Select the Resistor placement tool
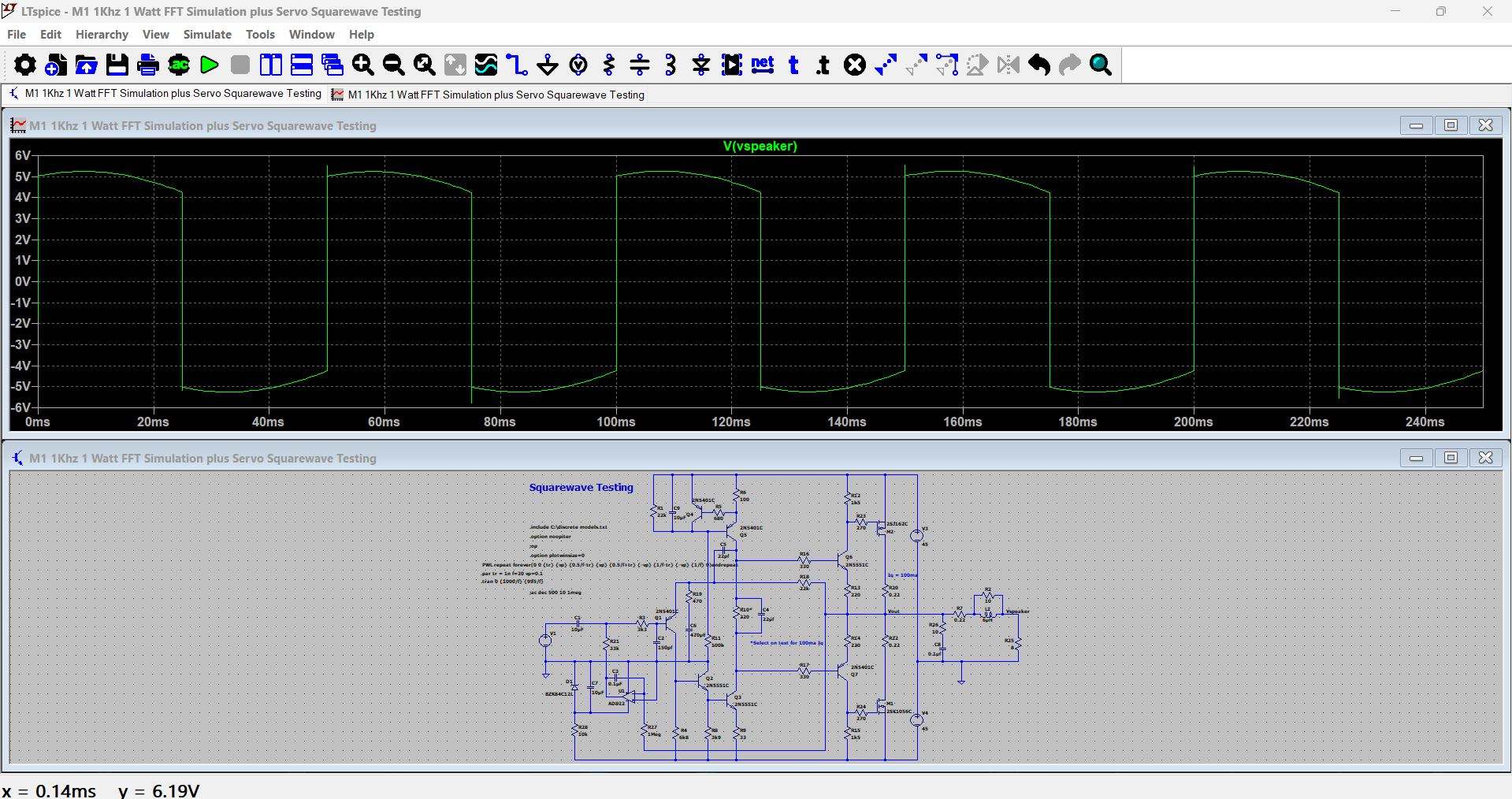Viewport: 1512px width, 799px height. tap(609, 65)
